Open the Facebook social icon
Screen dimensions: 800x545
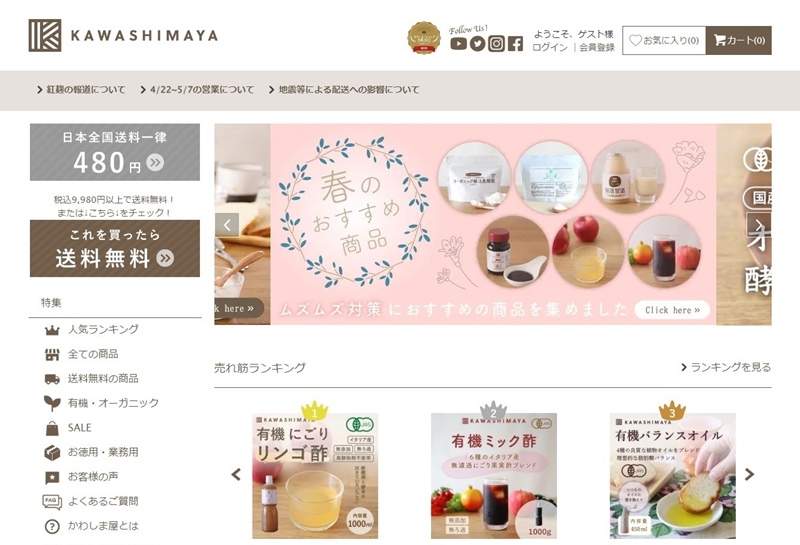click(x=515, y=44)
